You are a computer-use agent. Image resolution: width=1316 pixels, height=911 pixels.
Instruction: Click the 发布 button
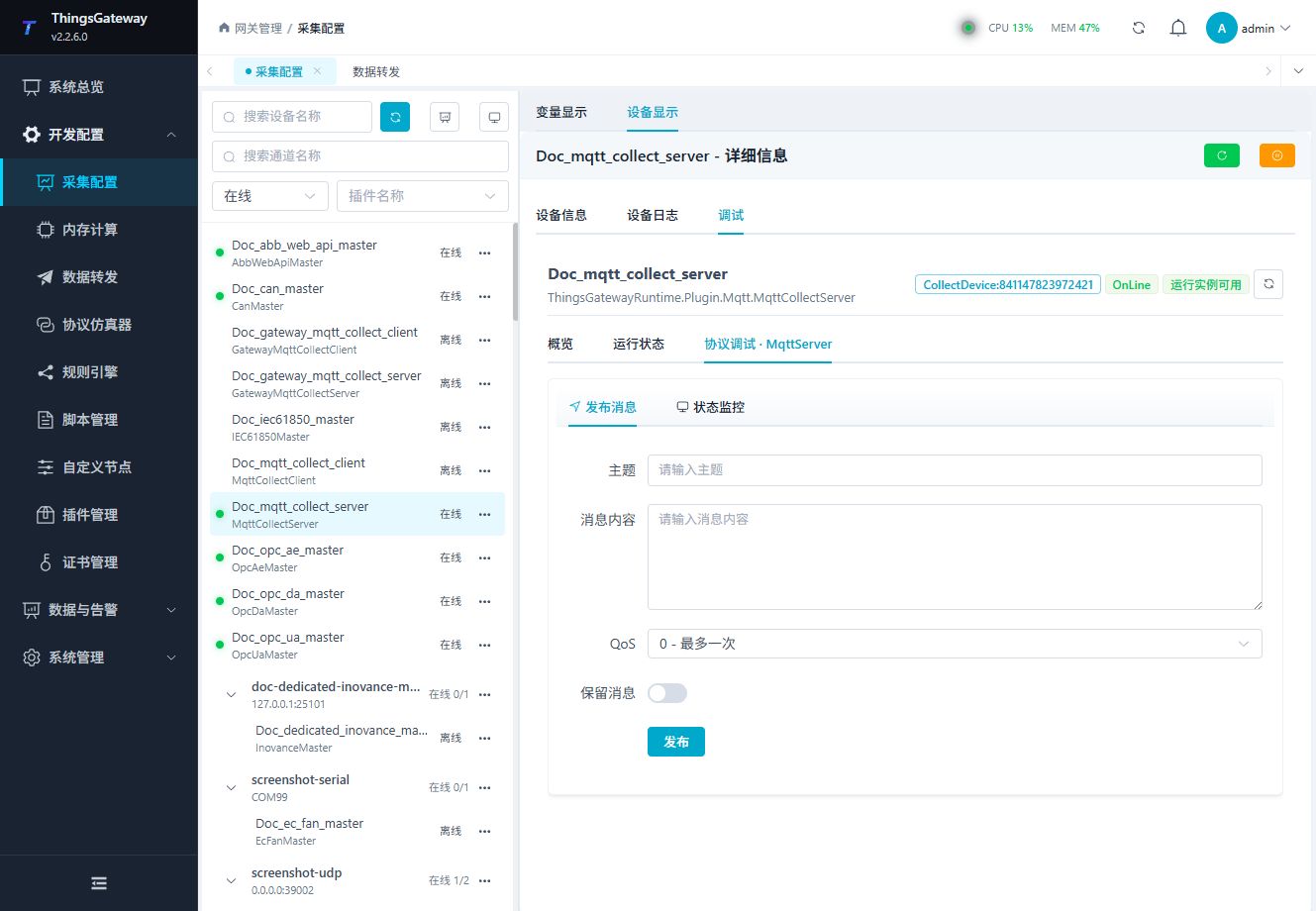676,742
